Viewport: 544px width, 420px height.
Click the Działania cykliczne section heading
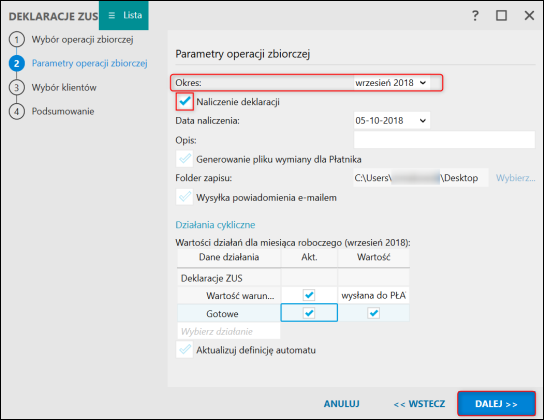[215, 225]
